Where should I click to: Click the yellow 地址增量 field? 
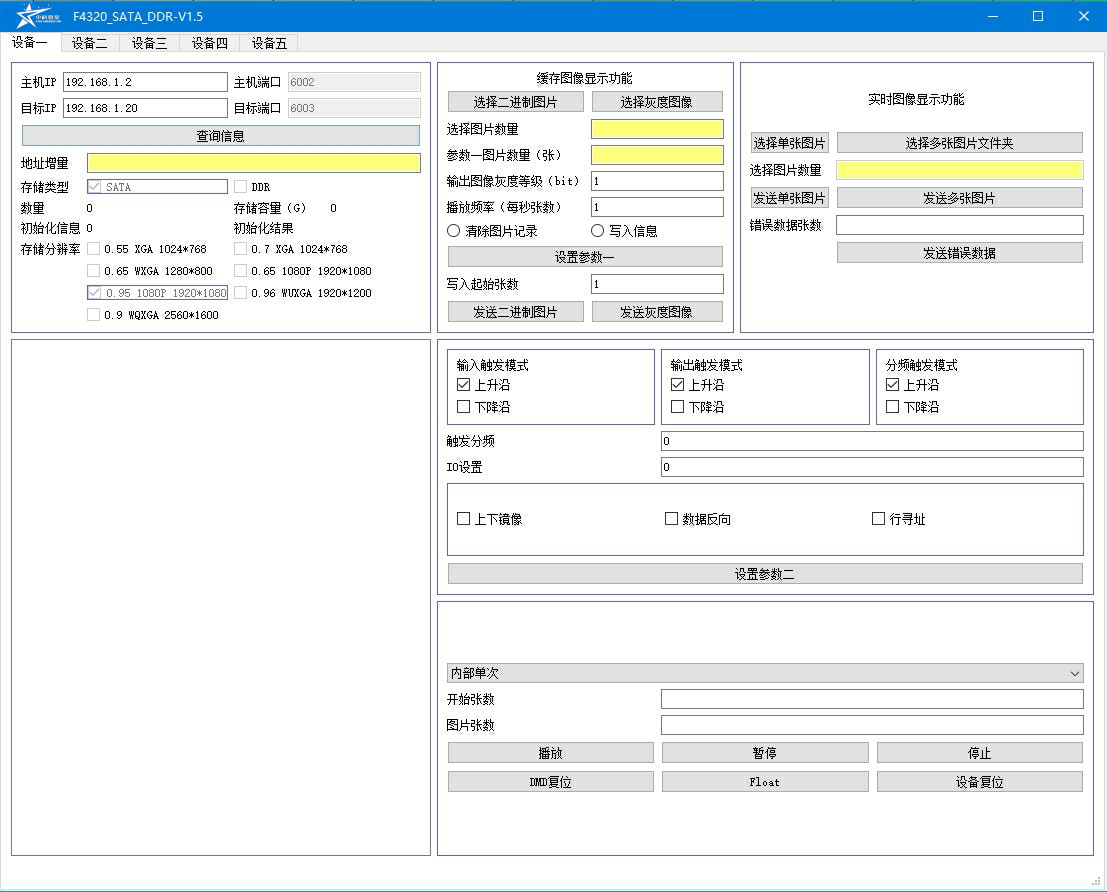coord(253,163)
